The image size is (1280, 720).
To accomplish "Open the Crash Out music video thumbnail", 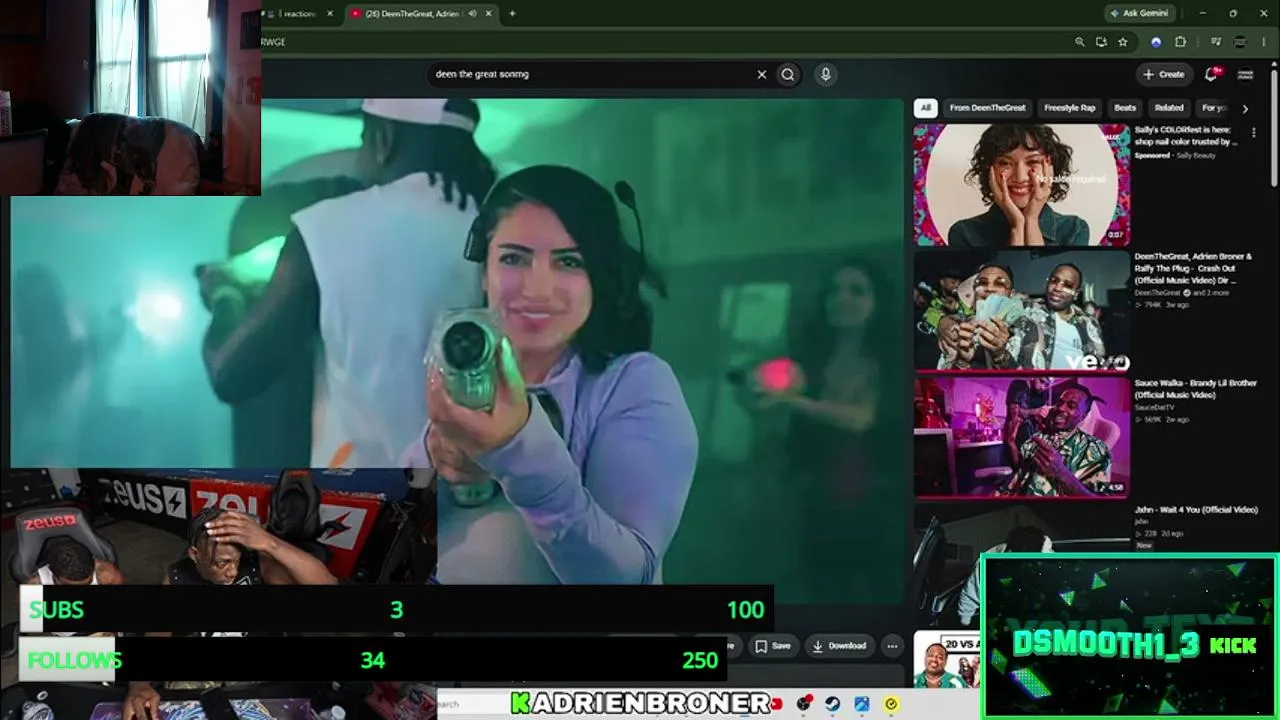I will [1022, 310].
